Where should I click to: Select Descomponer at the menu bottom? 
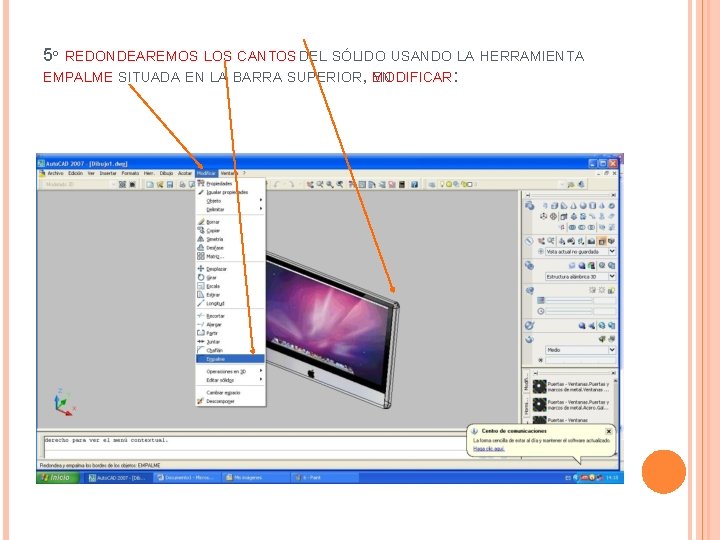point(230,401)
